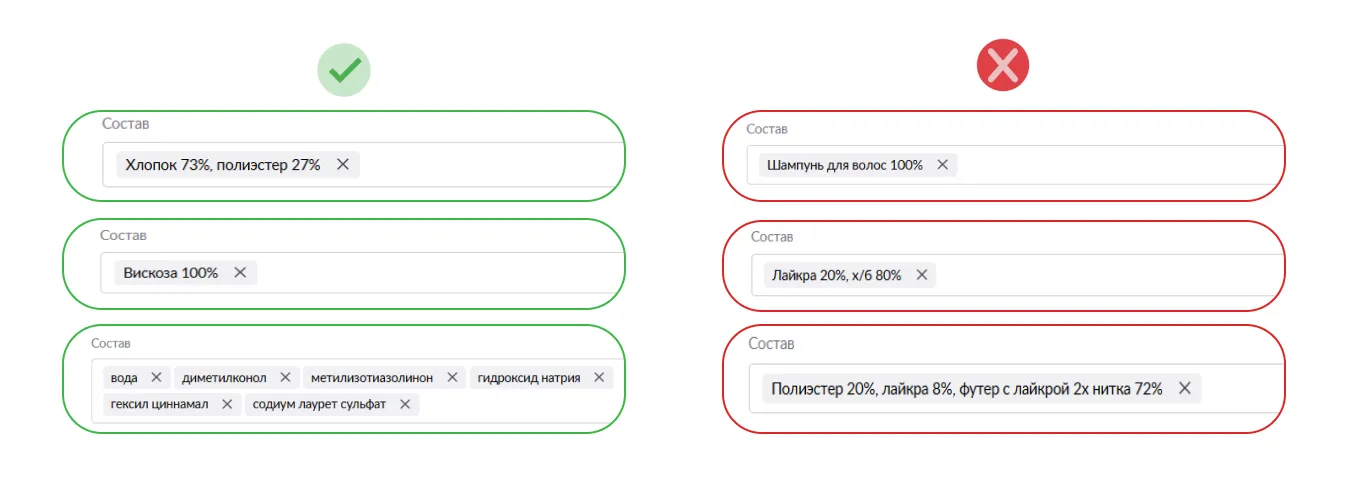1348x494 pixels.
Task: Delete the "гексил циннамал" tag
Action: [x=227, y=404]
